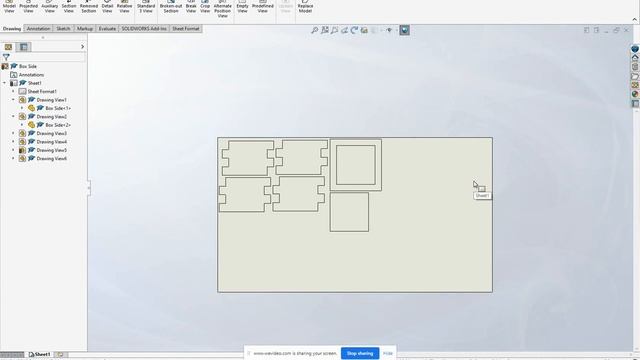Switch to the Drawing tab

tap(12, 29)
